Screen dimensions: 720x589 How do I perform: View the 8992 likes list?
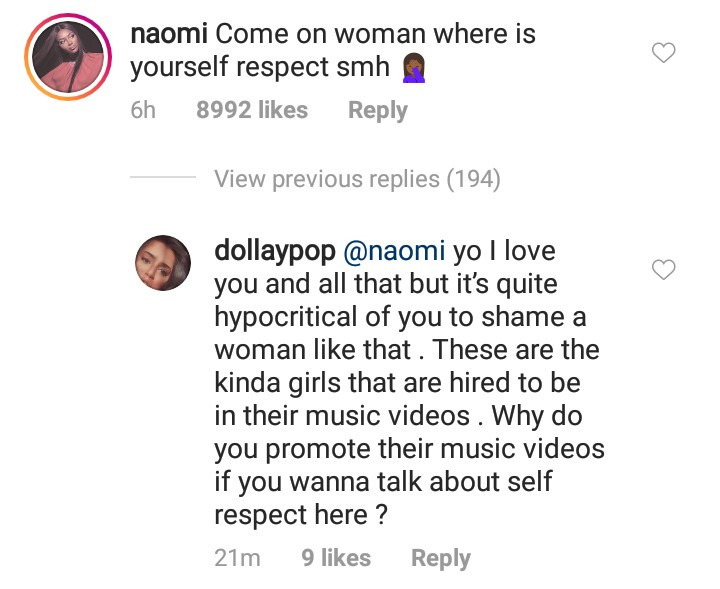252,110
